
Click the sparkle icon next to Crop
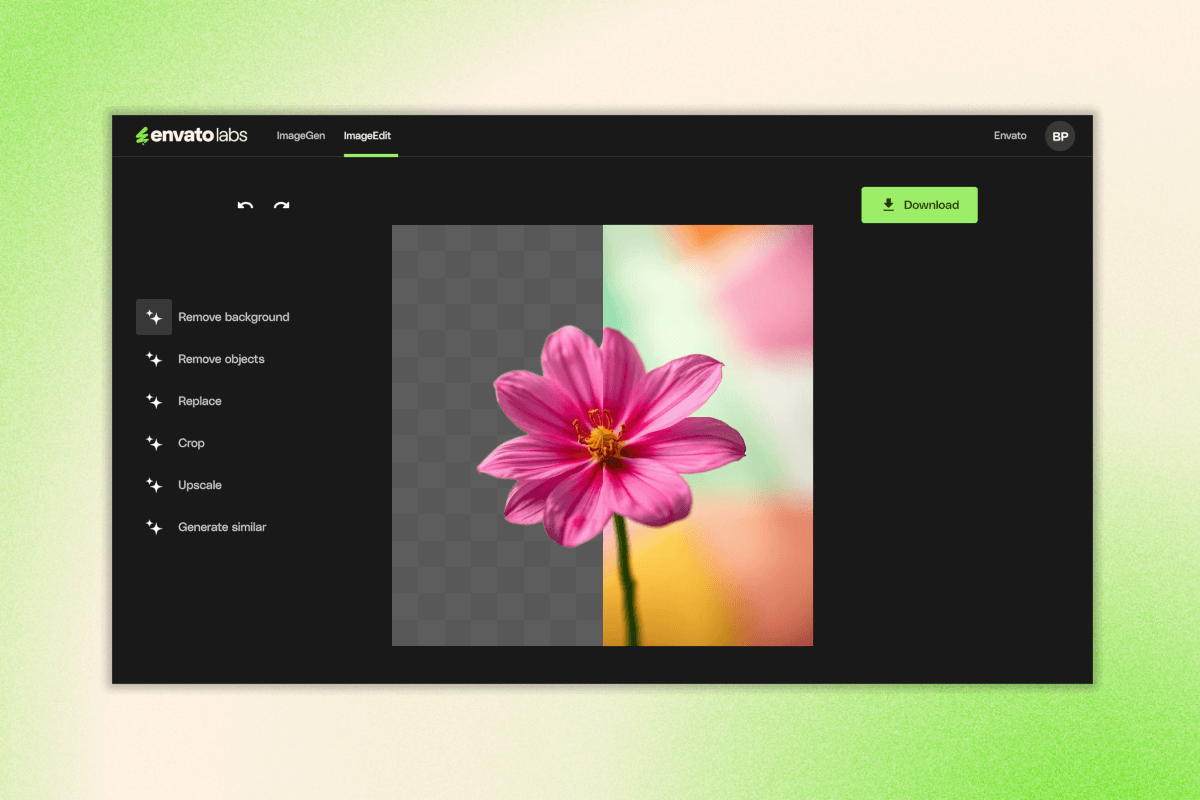click(x=154, y=443)
